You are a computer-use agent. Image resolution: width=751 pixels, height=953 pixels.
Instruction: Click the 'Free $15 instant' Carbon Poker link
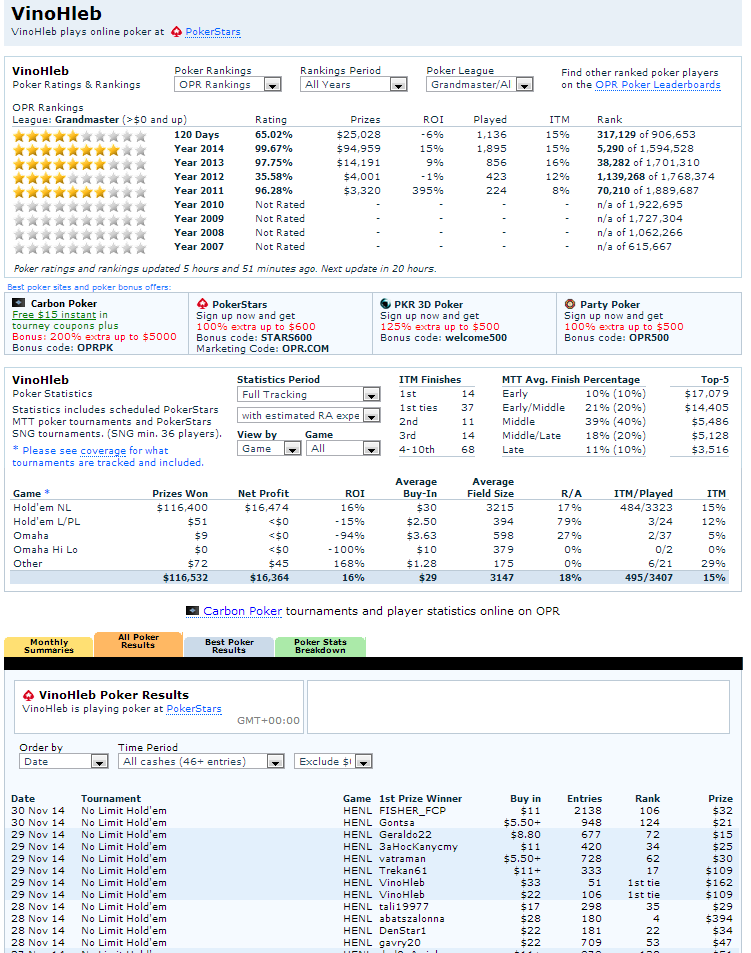pos(54,314)
